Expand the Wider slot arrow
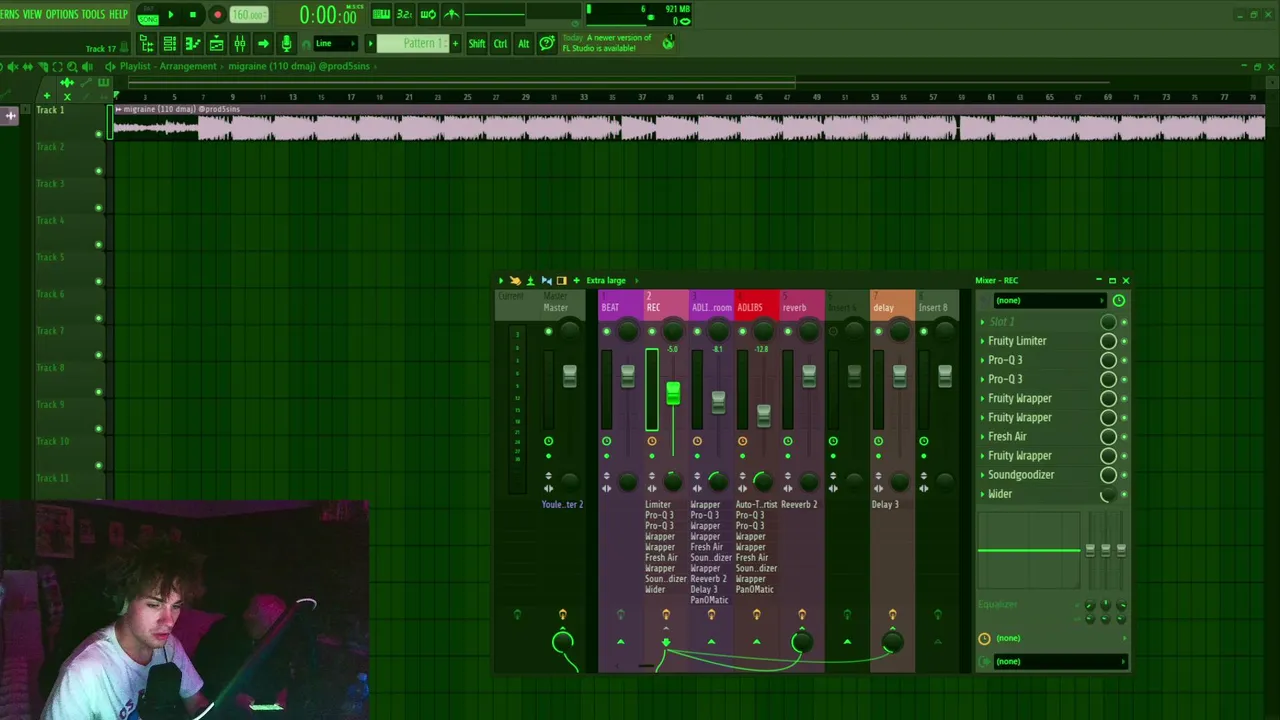Image resolution: width=1280 pixels, height=720 pixels. tap(982, 494)
